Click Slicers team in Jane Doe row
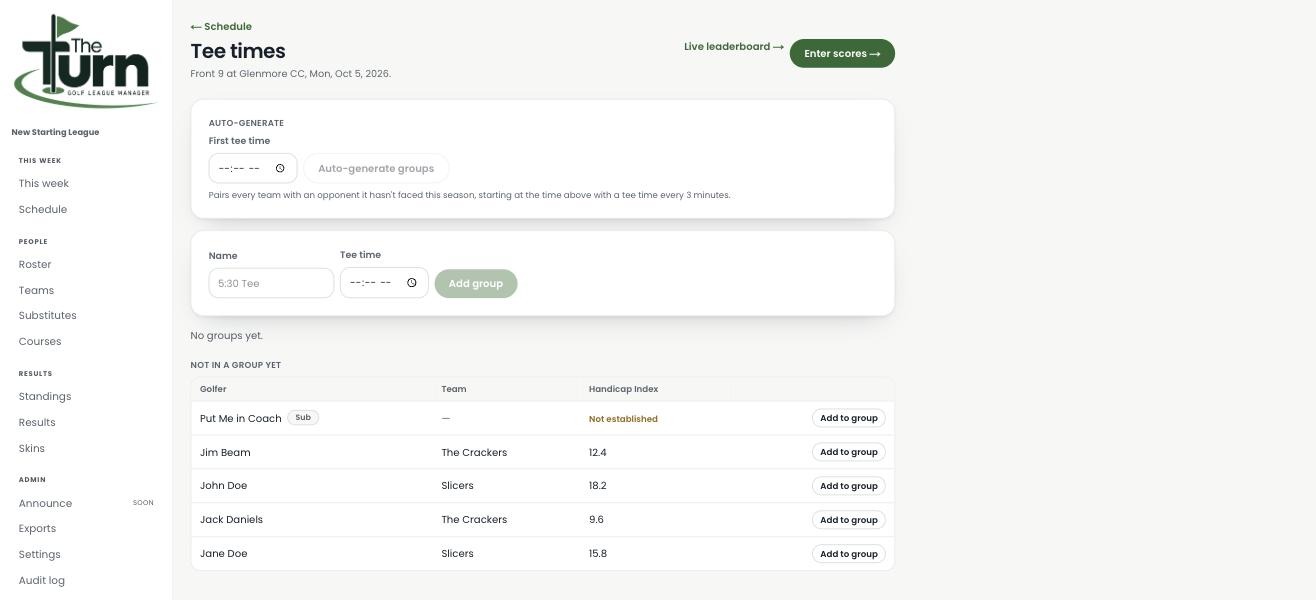Screen dimensions: 1316x600 pyautogui.click(x=458, y=554)
